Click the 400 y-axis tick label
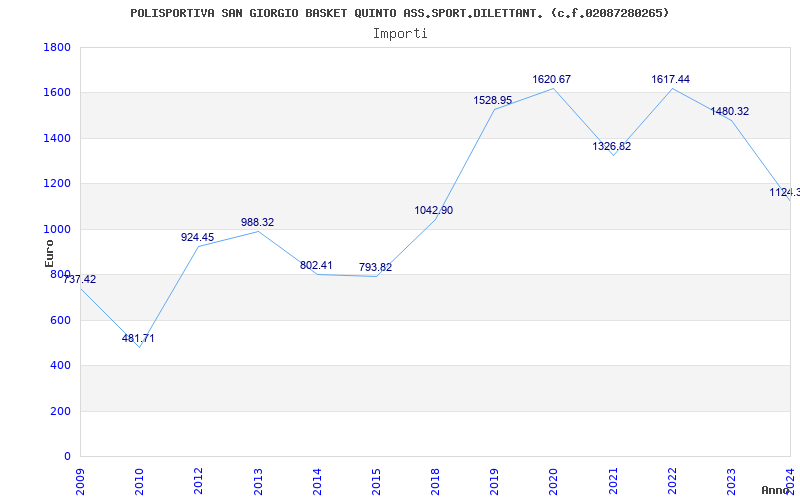 tap(61, 366)
